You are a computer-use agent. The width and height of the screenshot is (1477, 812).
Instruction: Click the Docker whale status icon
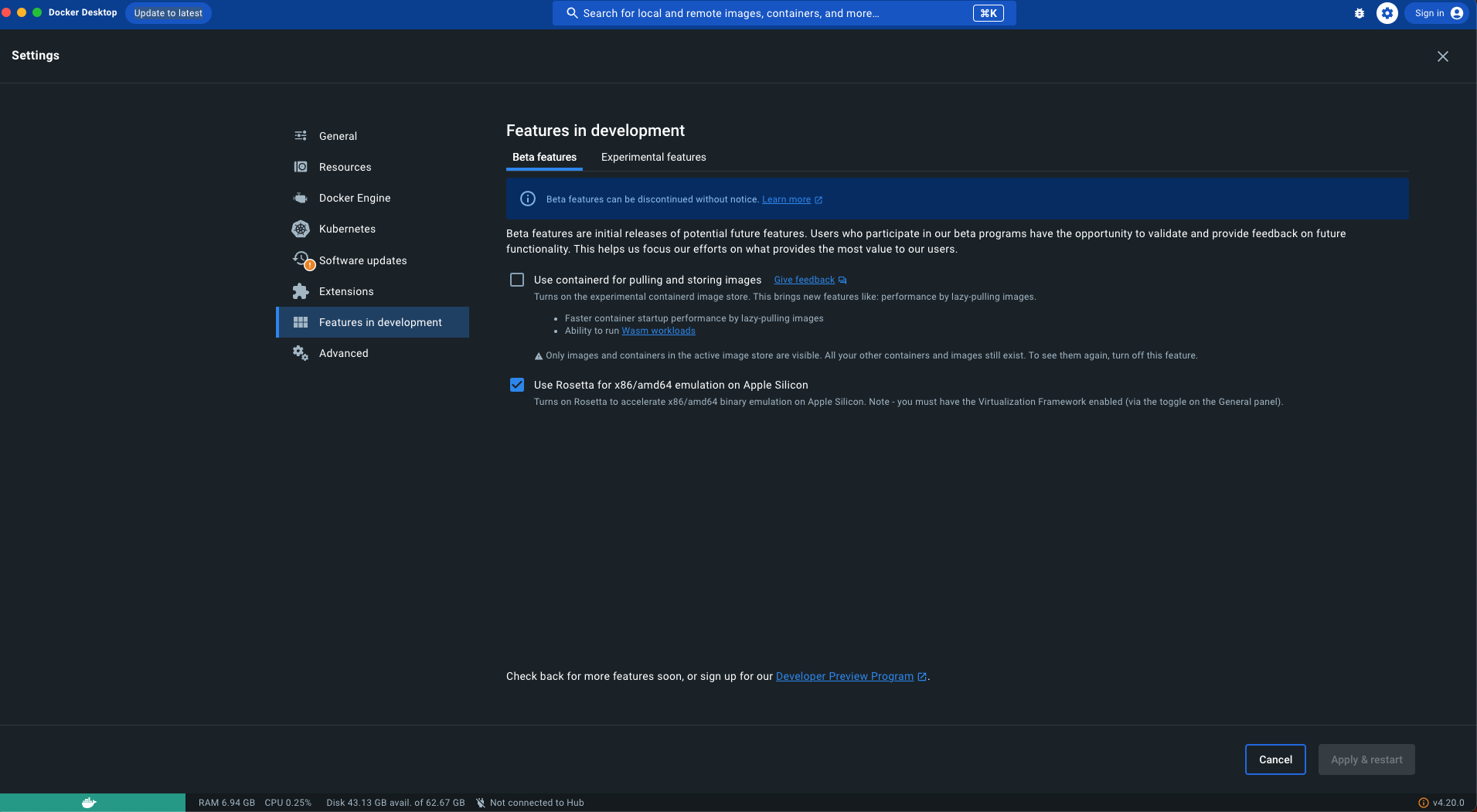coord(89,803)
